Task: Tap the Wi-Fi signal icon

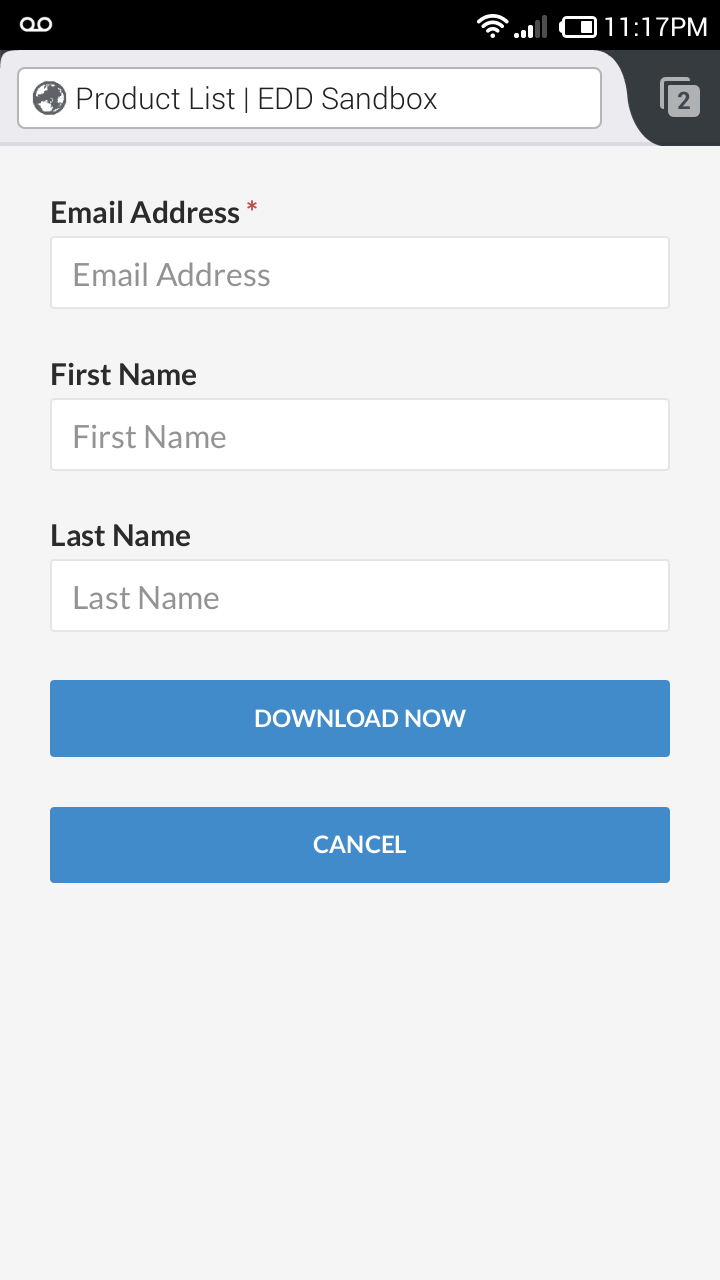Action: [x=492, y=26]
